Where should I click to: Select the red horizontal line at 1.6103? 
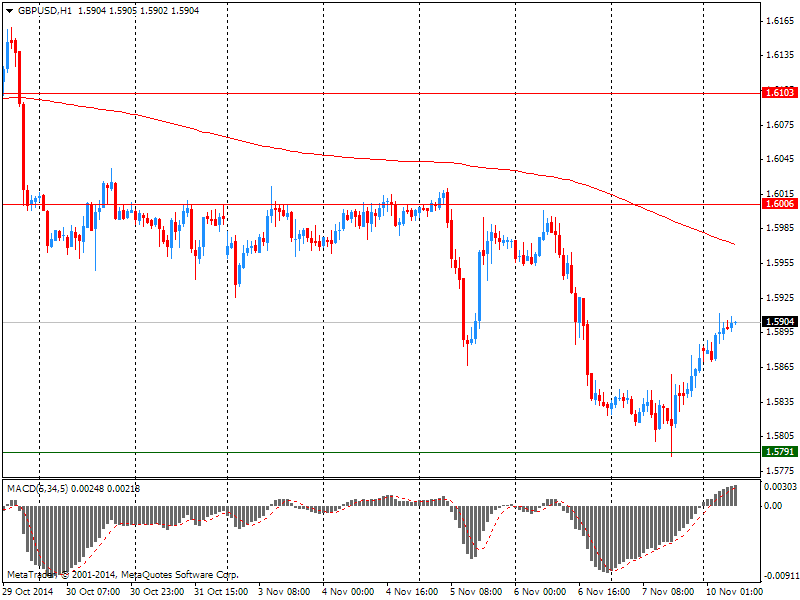(x=382, y=93)
